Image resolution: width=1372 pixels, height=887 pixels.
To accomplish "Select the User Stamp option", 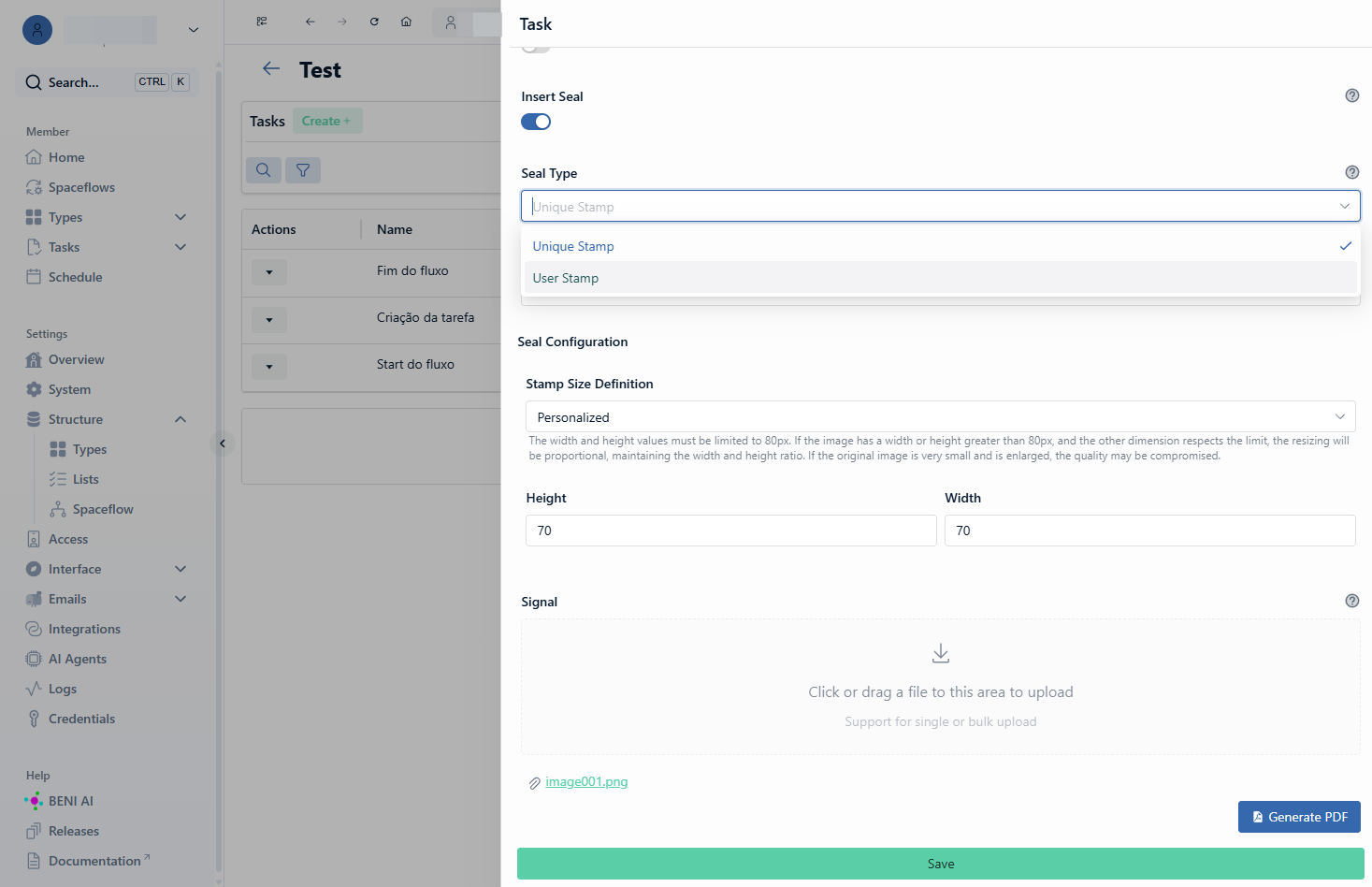I will coord(941,278).
